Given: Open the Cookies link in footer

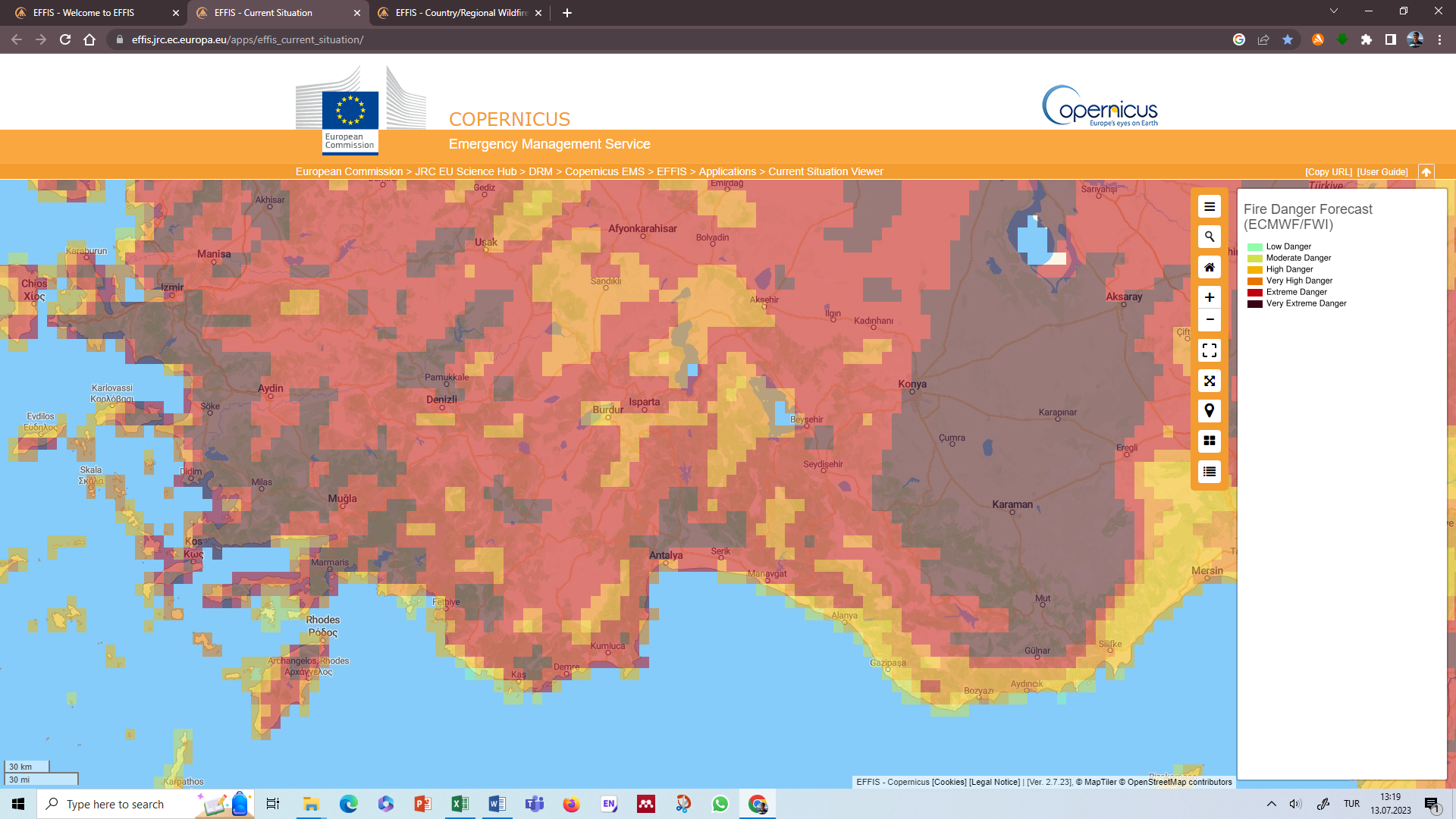Looking at the screenshot, I should tap(949, 782).
